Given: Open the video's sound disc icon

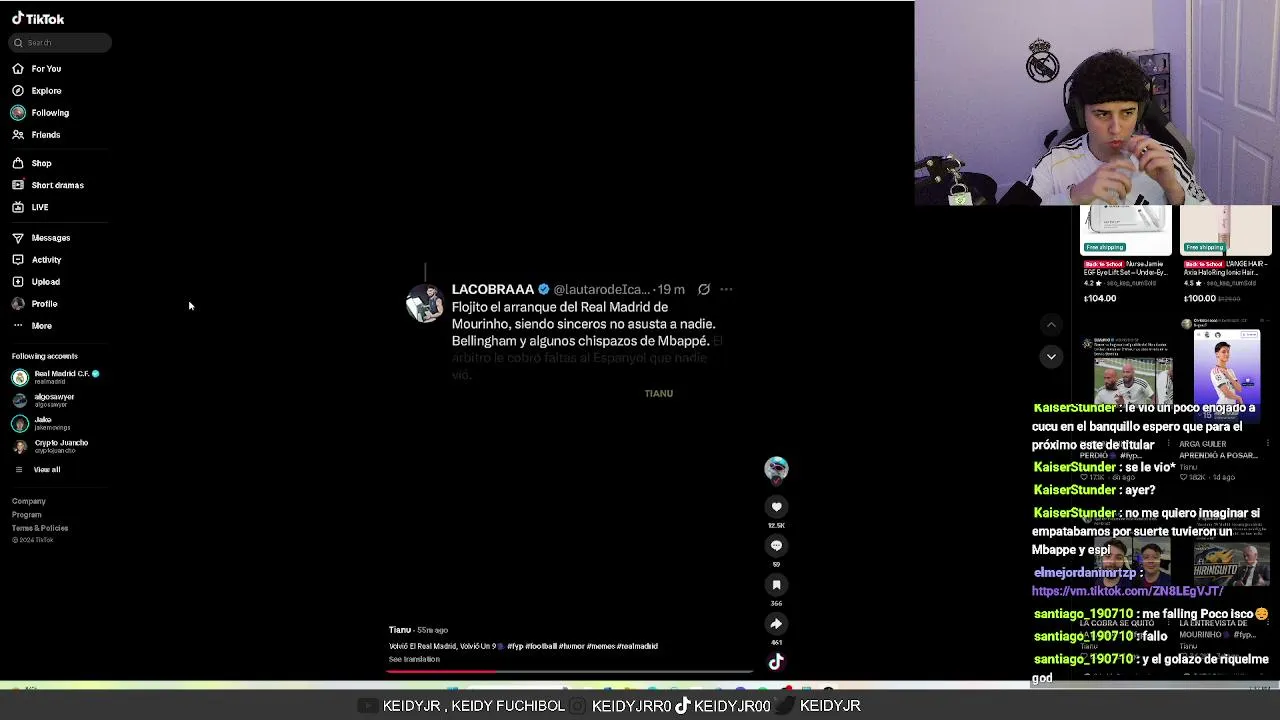Looking at the screenshot, I should coord(776,662).
